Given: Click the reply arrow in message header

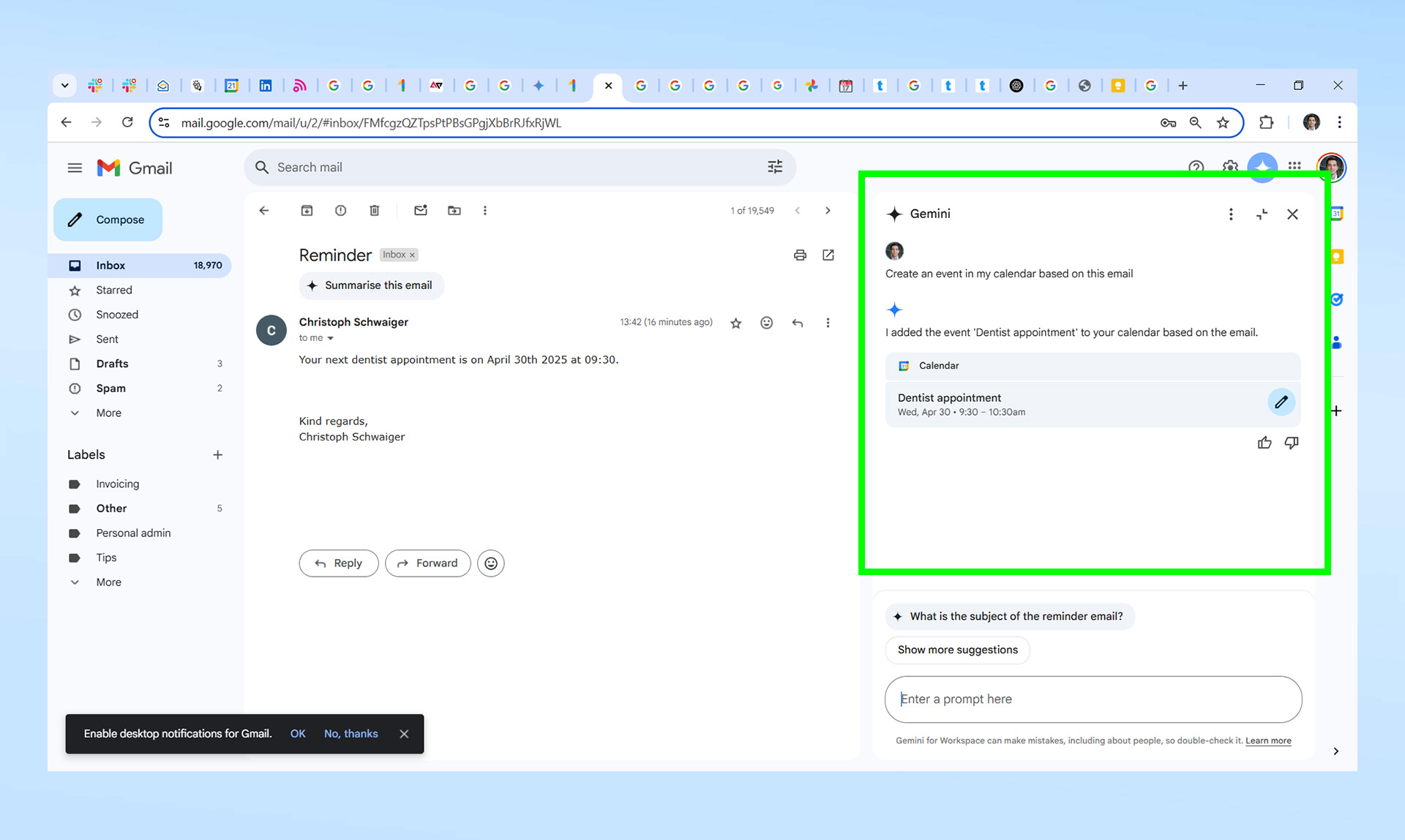Looking at the screenshot, I should pos(798,323).
